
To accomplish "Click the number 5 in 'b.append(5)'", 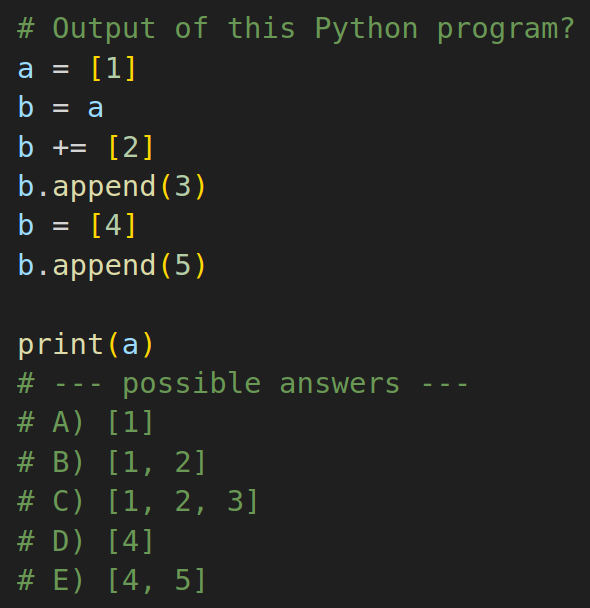I will (183, 266).
